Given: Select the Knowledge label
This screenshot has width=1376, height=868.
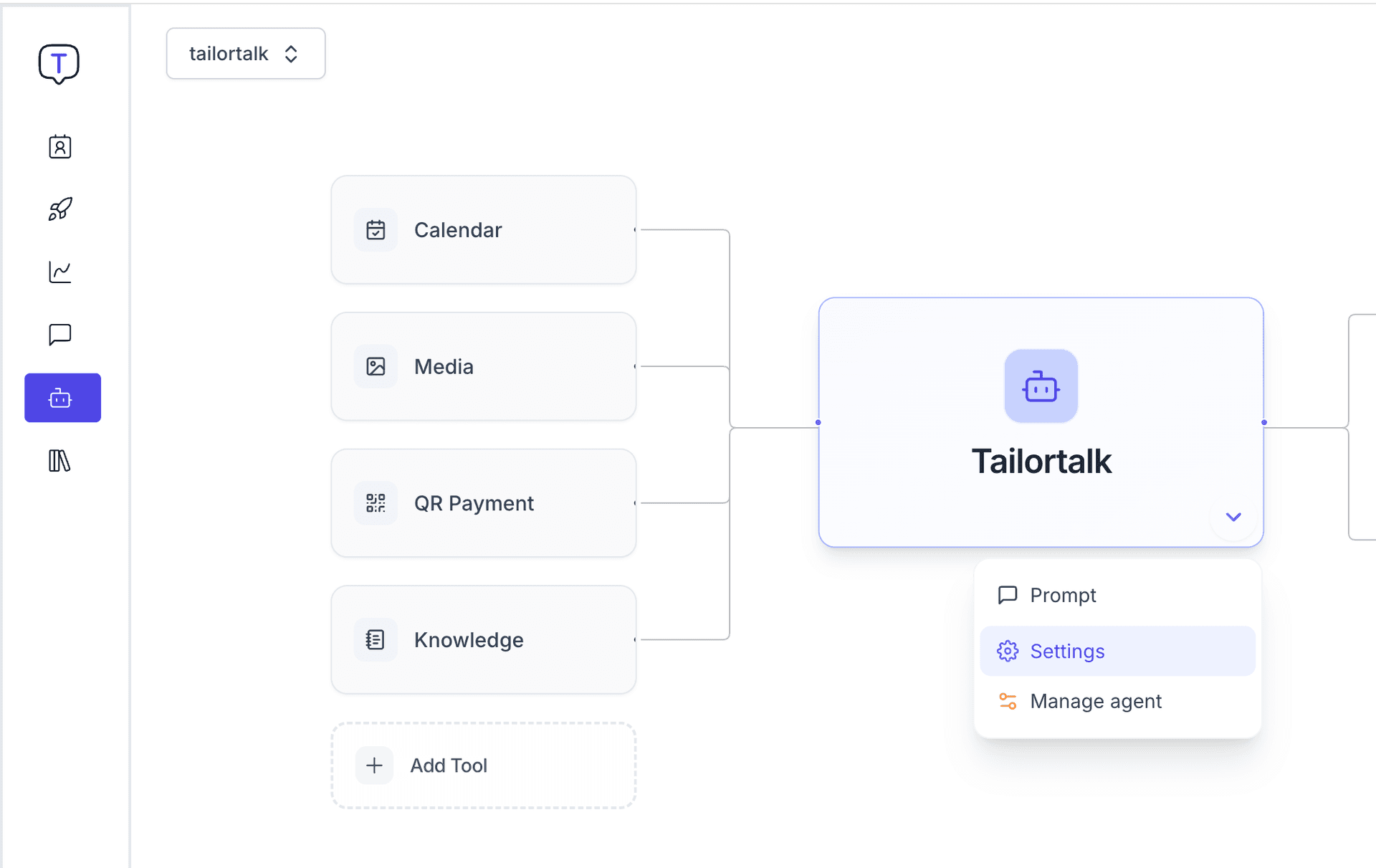Looking at the screenshot, I should pos(469,640).
